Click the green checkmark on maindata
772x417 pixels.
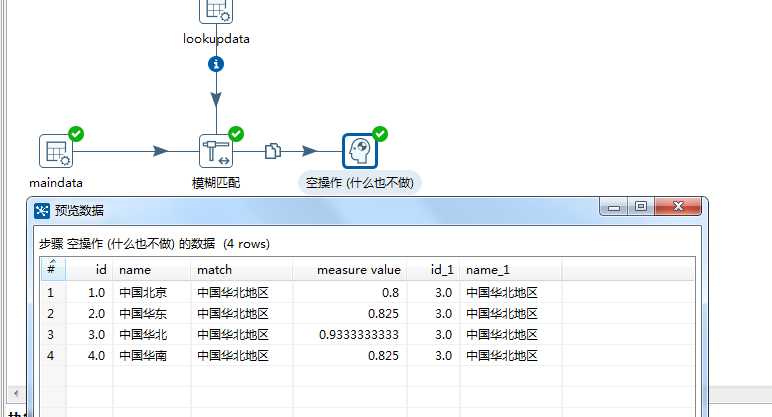pyautogui.click(x=76, y=134)
